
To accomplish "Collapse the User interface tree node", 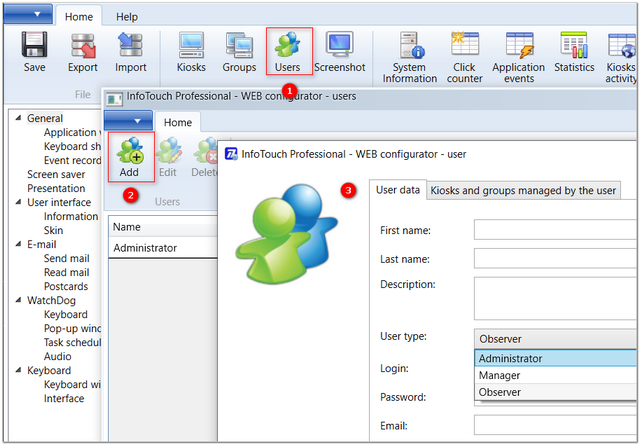I will tap(18, 202).
